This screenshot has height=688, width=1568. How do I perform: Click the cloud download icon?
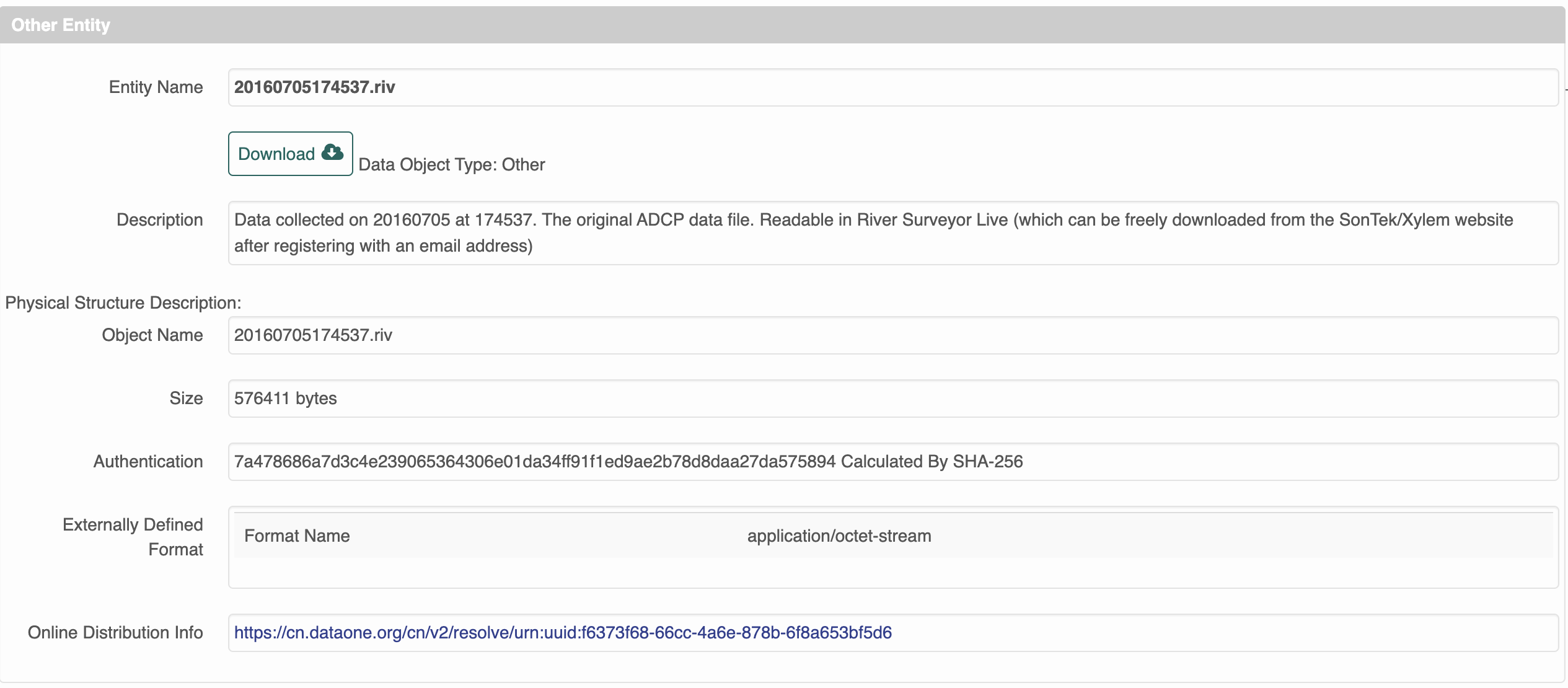[x=332, y=152]
